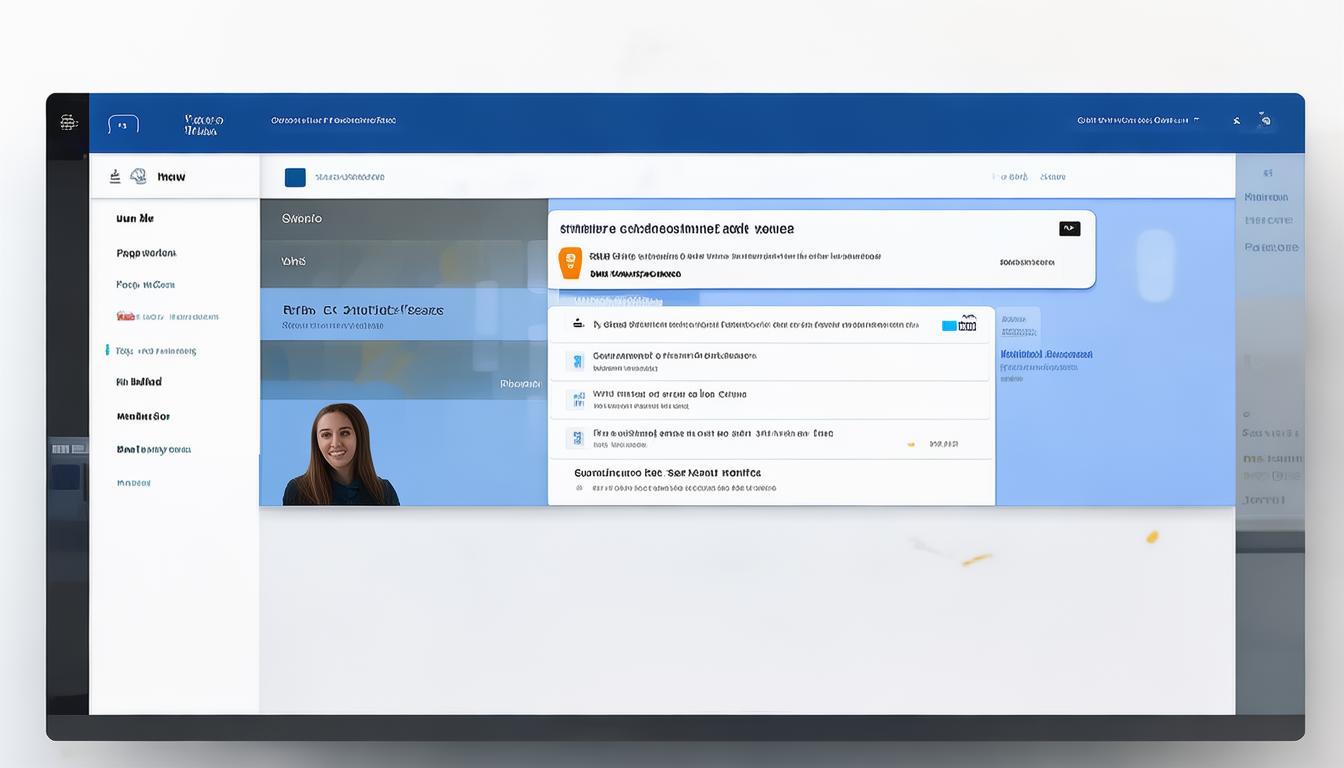Viewport: 1344px width, 768px height.
Task: Toggle the blue square checkbox in the toolbar
Action: pyautogui.click(x=295, y=177)
